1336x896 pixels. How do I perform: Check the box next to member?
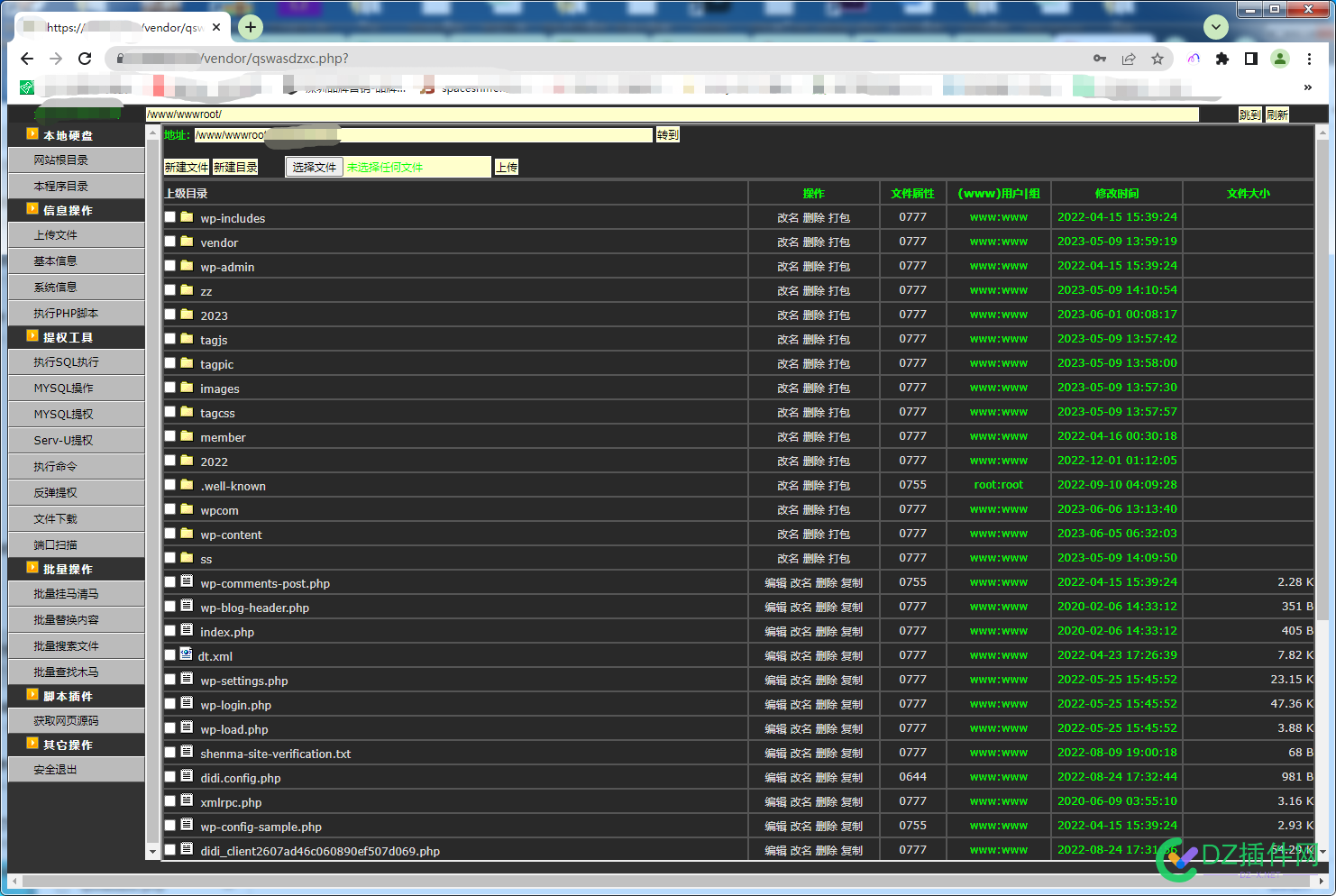point(170,436)
